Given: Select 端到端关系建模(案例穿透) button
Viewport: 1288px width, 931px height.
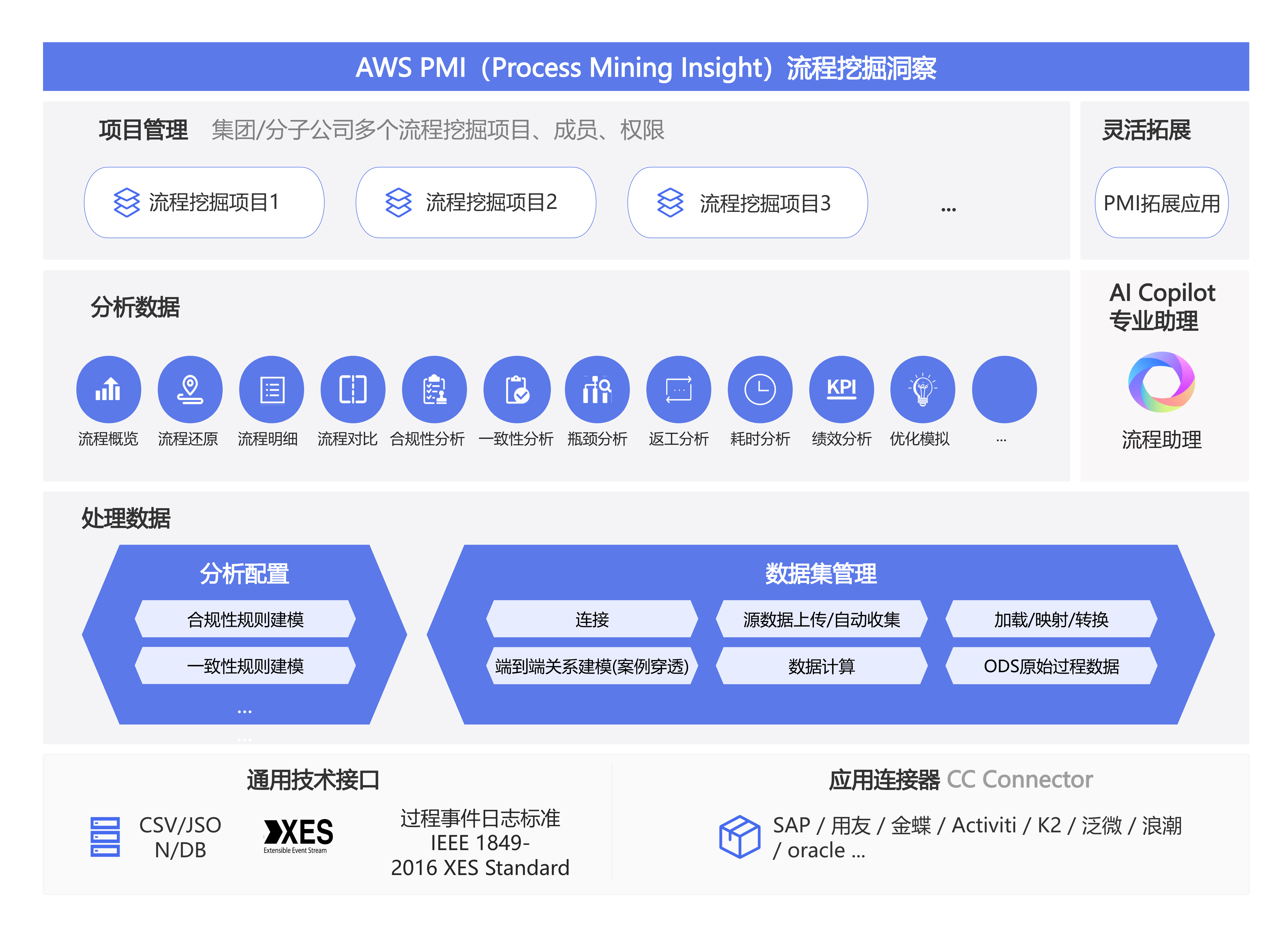Looking at the screenshot, I should pos(592,666).
